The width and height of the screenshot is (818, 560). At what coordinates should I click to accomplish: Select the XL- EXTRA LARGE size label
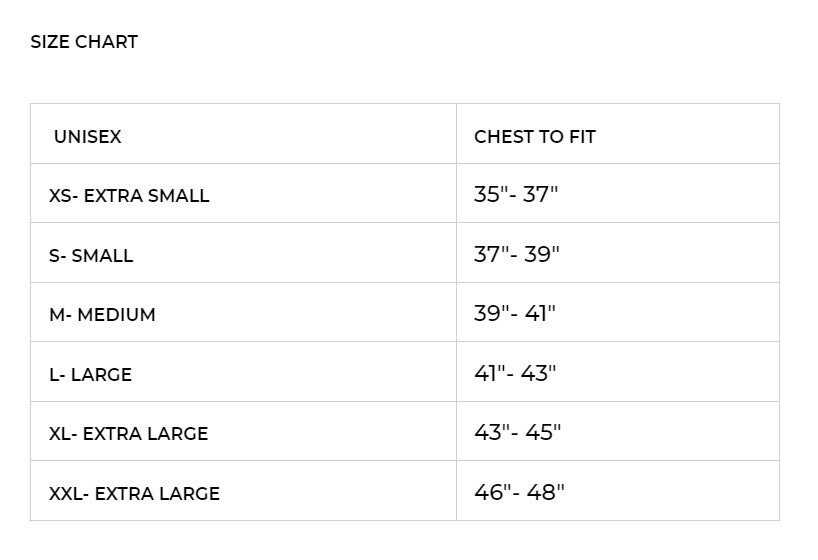tap(129, 434)
